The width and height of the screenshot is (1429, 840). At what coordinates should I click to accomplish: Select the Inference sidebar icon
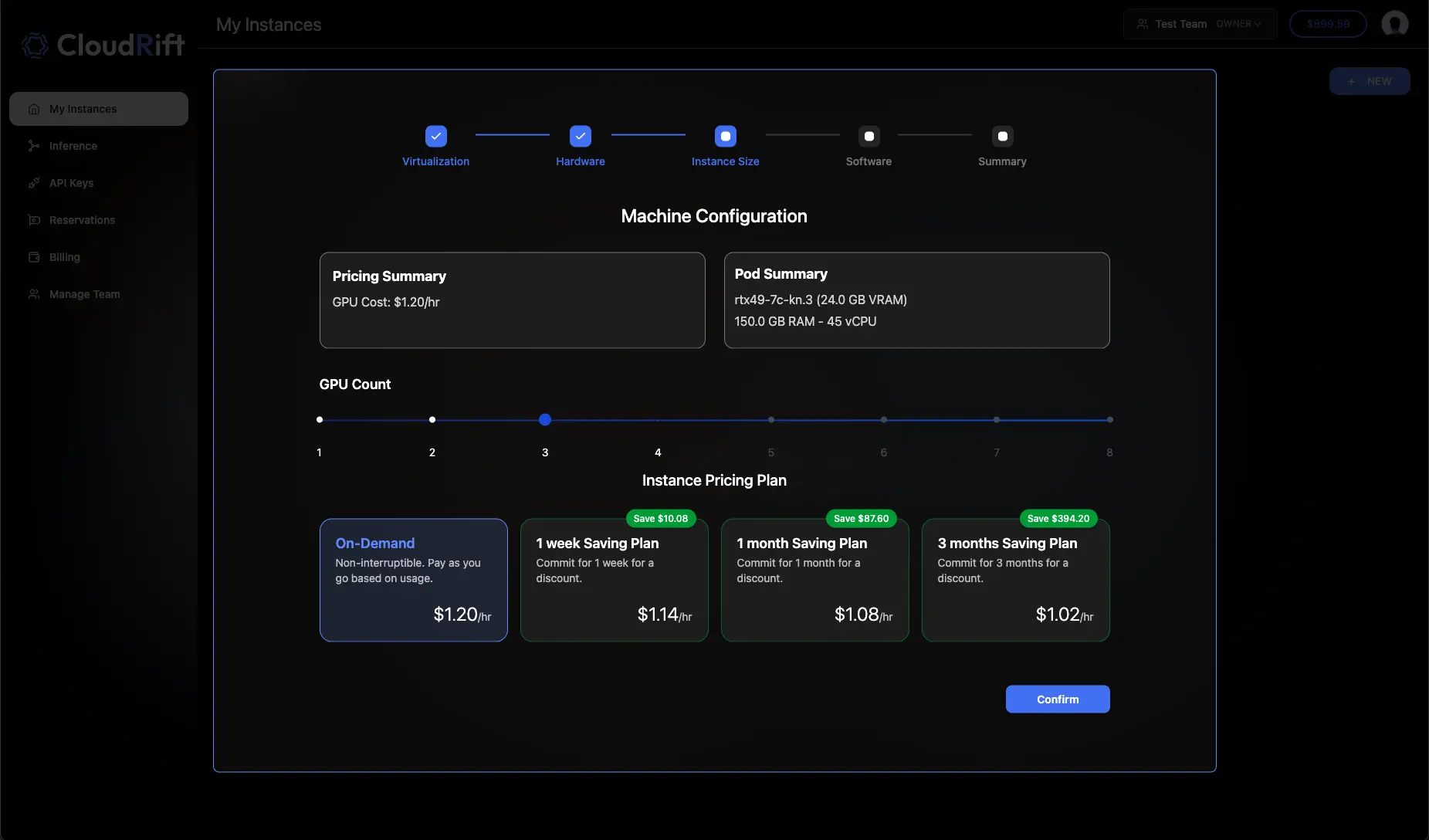[x=34, y=145]
